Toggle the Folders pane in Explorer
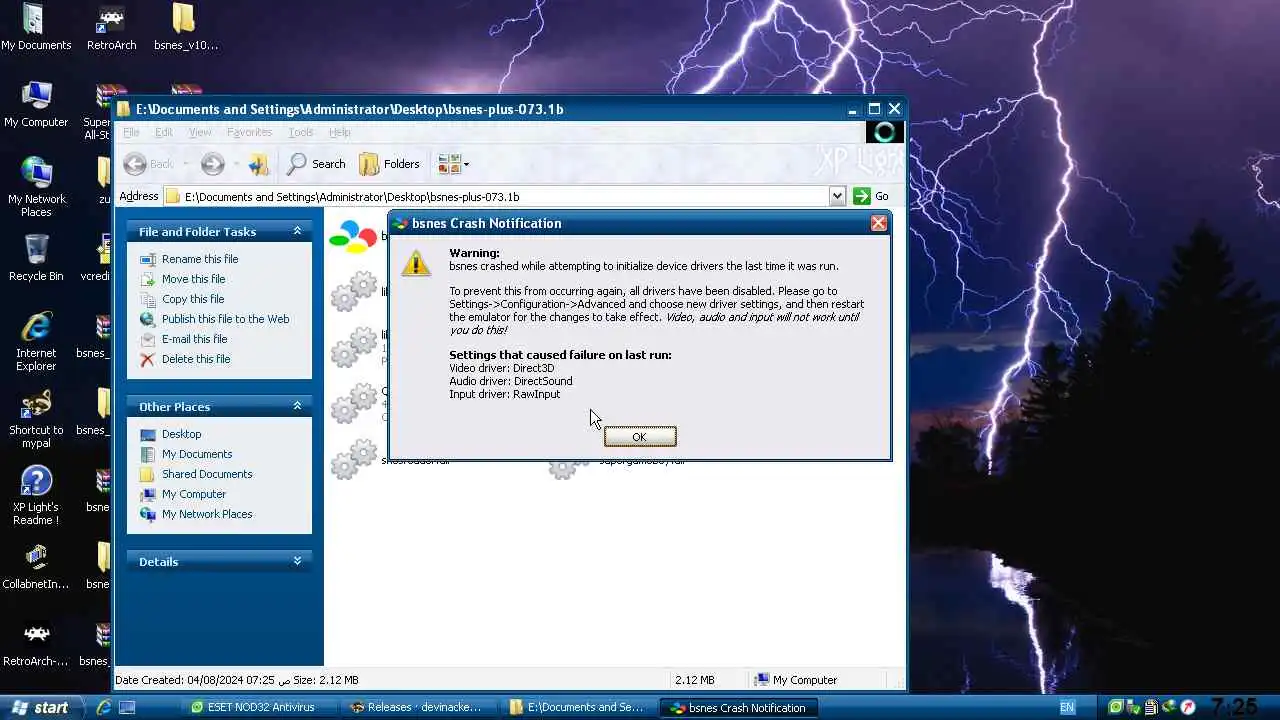 tap(389, 164)
